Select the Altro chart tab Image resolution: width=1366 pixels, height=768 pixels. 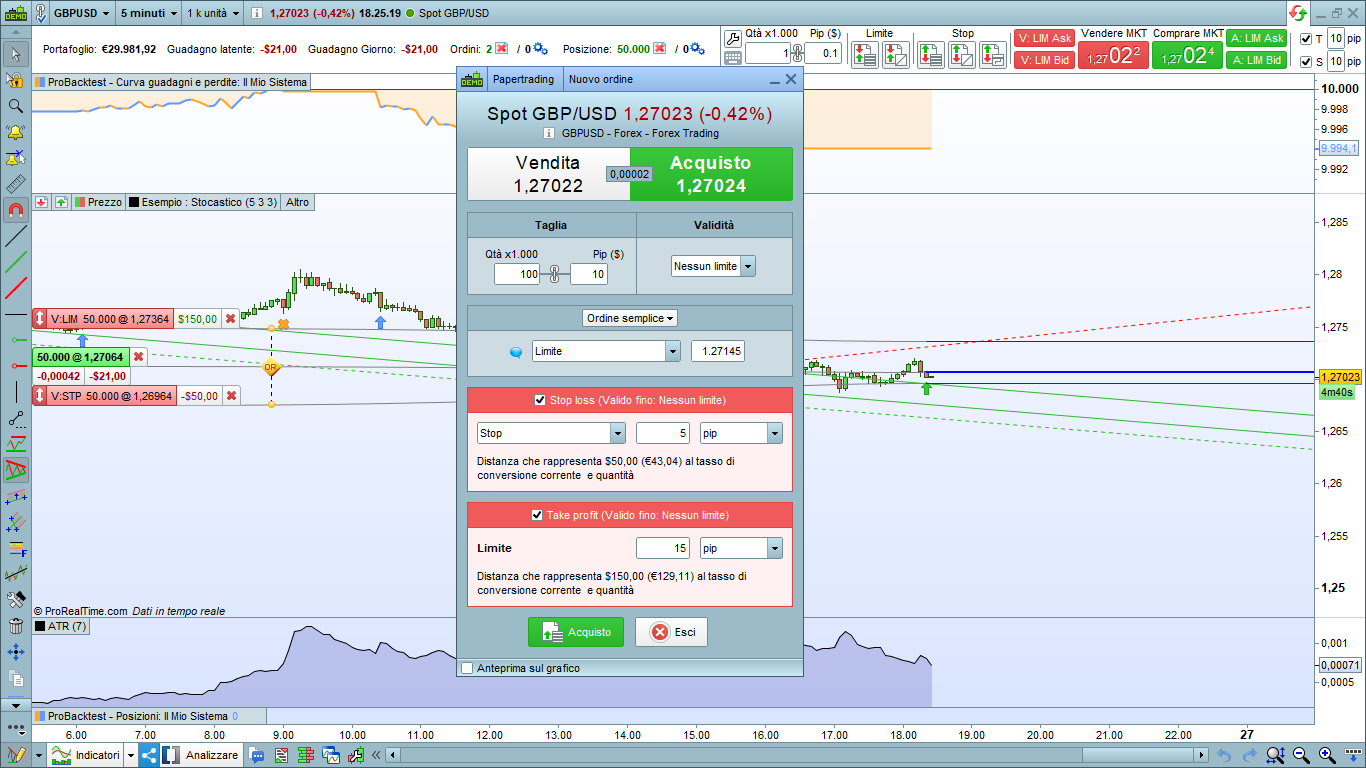[x=298, y=202]
